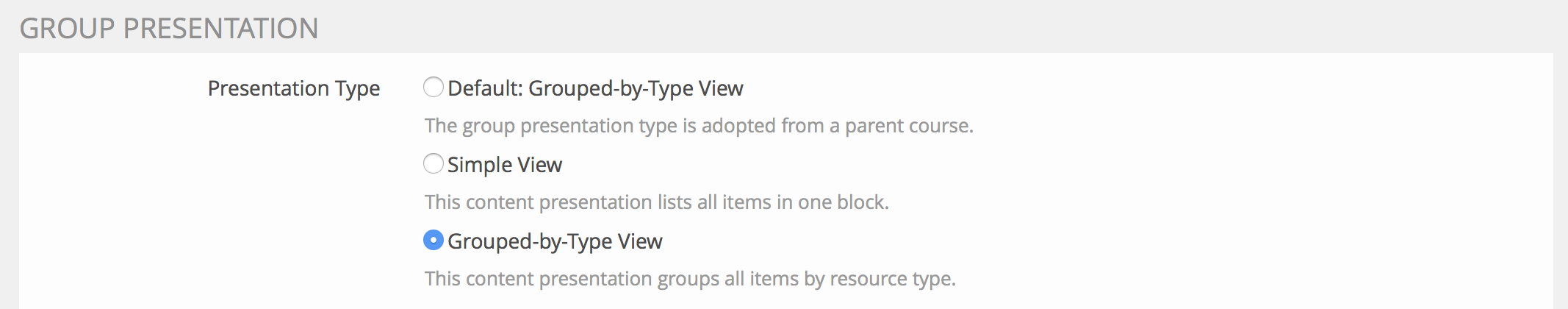Click the word 'Default:' in the first option

485,88
